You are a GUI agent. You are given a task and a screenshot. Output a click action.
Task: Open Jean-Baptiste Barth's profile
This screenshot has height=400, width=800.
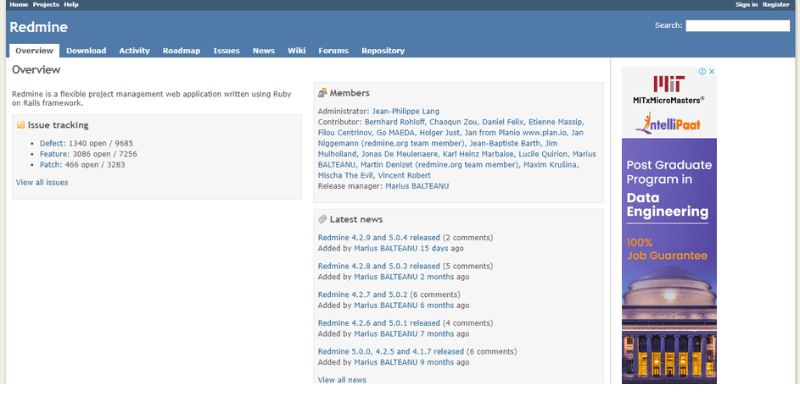tap(505, 143)
